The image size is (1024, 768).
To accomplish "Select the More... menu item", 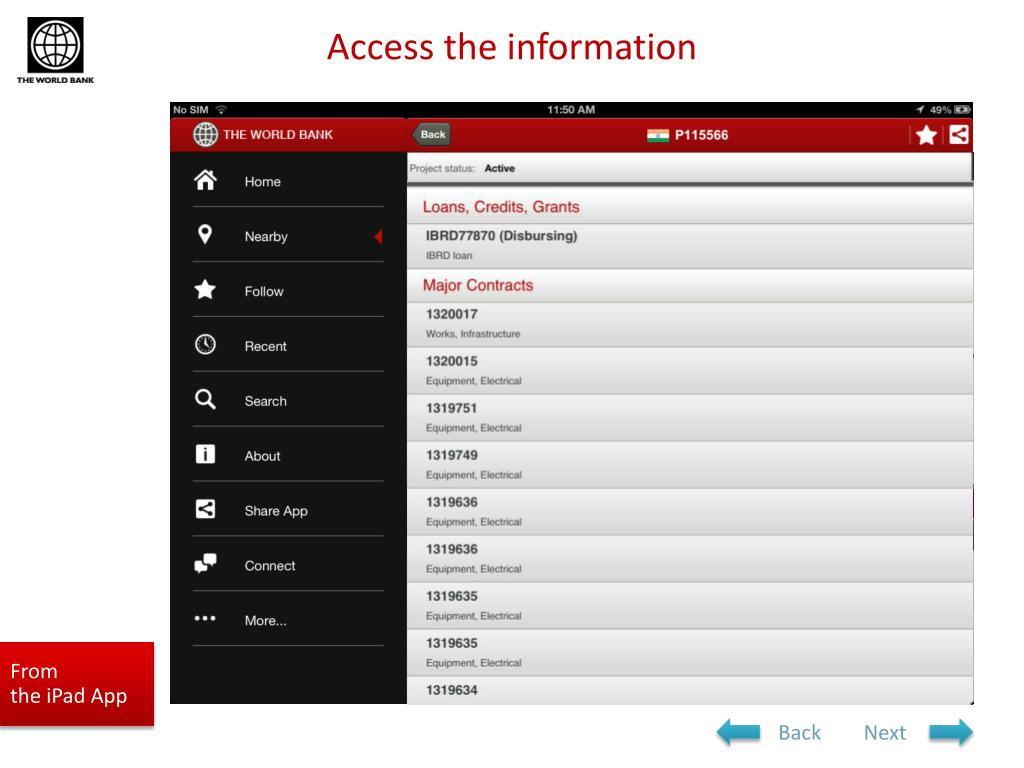I will [x=288, y=620].
